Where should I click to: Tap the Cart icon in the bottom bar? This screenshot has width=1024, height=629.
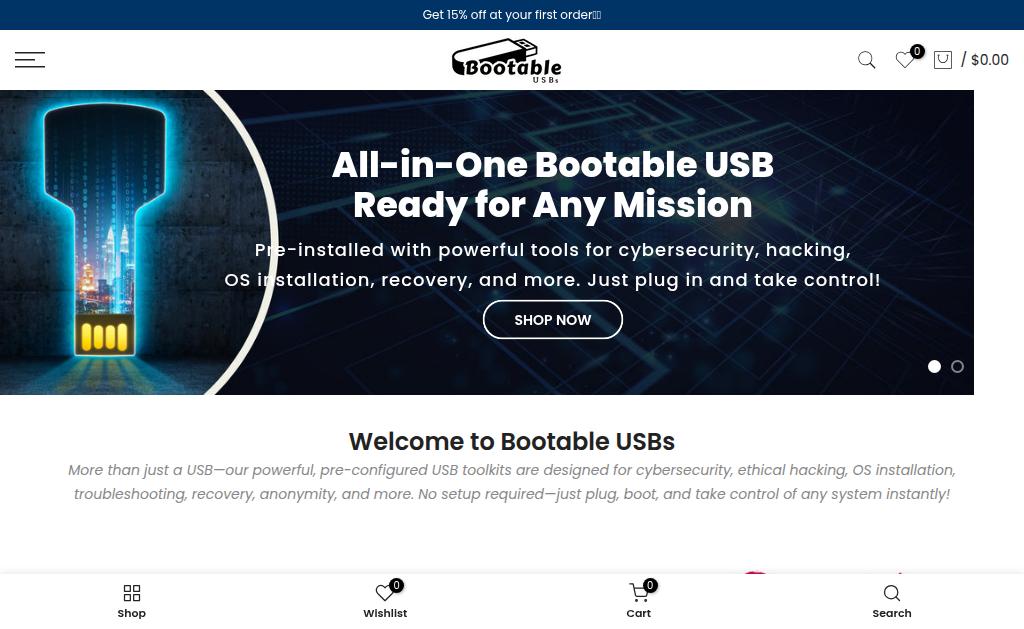pyautogui.click(x=639, y=593)
